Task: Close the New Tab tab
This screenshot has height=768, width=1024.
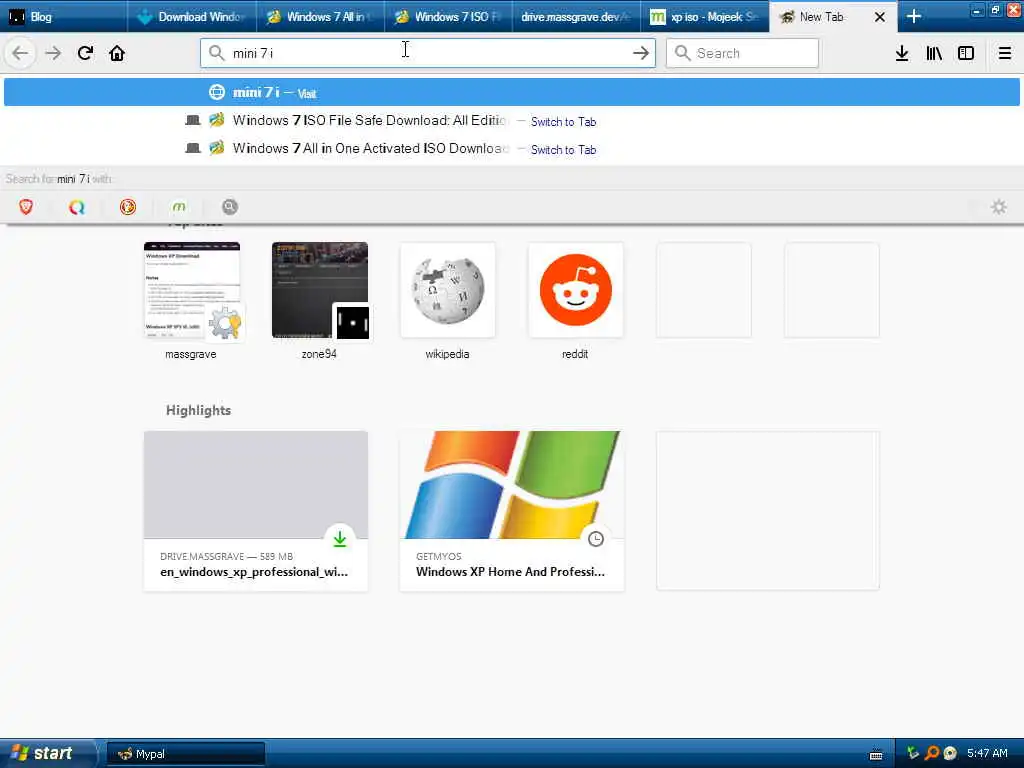Action: (x=880, y=17)
